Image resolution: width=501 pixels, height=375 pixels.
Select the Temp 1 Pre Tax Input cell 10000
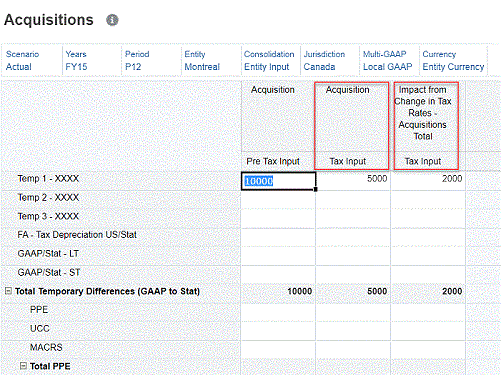[278, 181]
